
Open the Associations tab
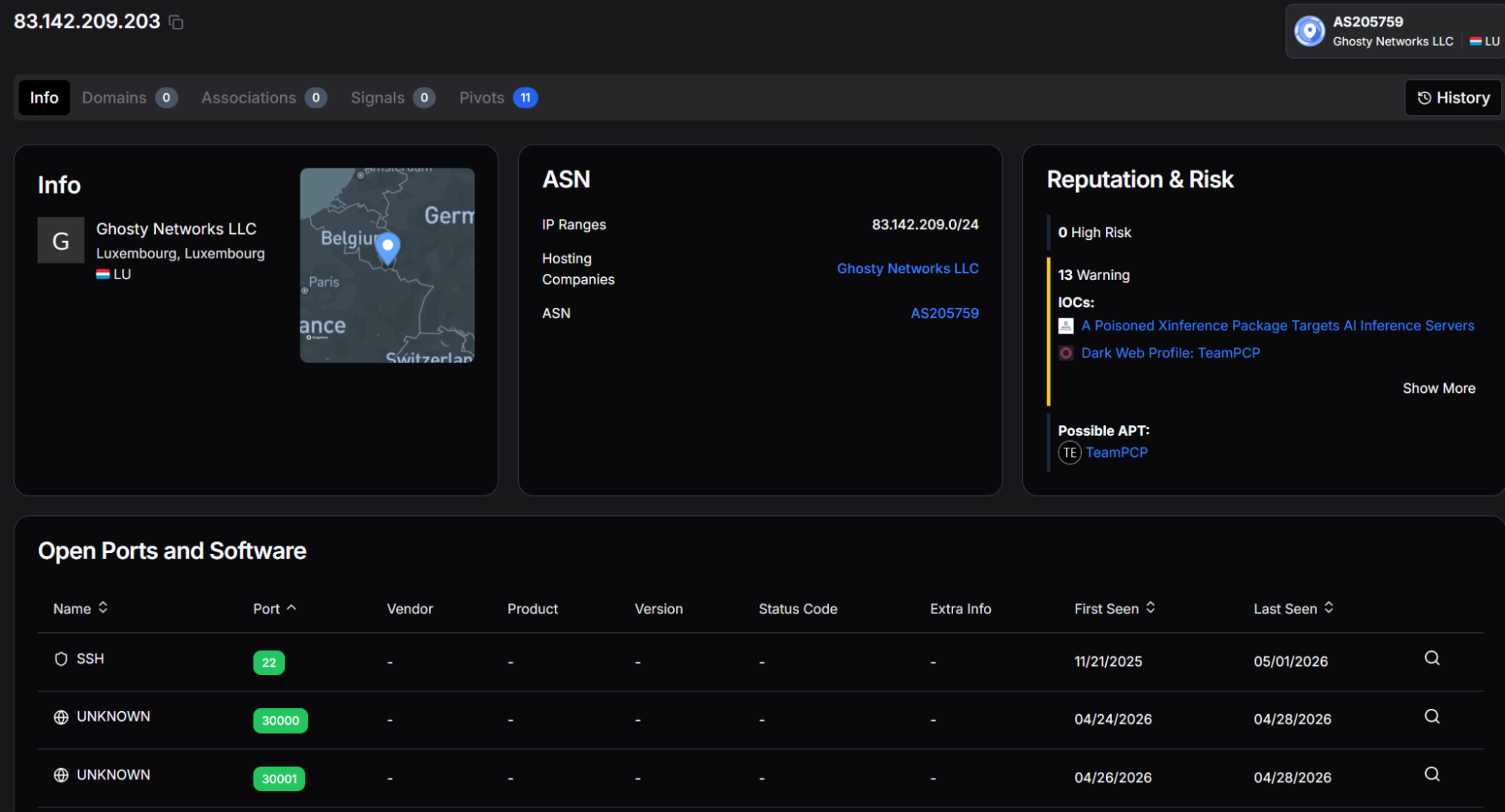[x=264, y=98]
